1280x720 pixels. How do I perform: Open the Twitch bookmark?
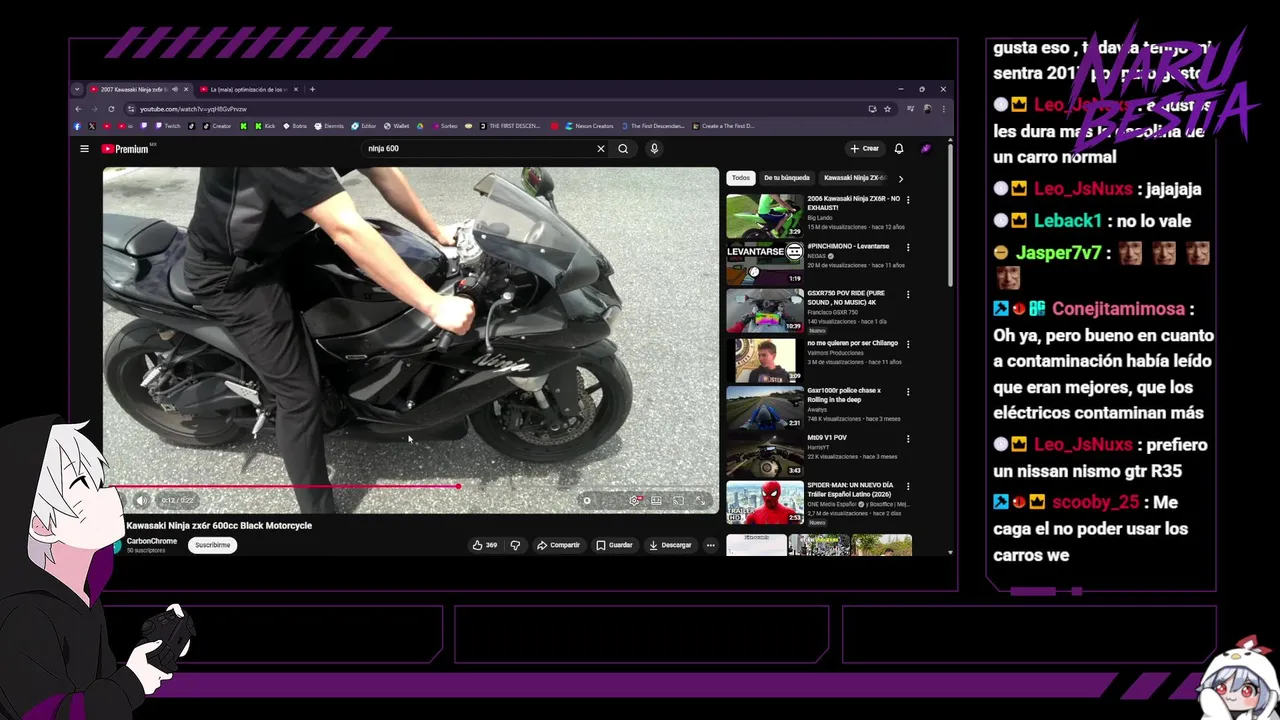(167, 126)
